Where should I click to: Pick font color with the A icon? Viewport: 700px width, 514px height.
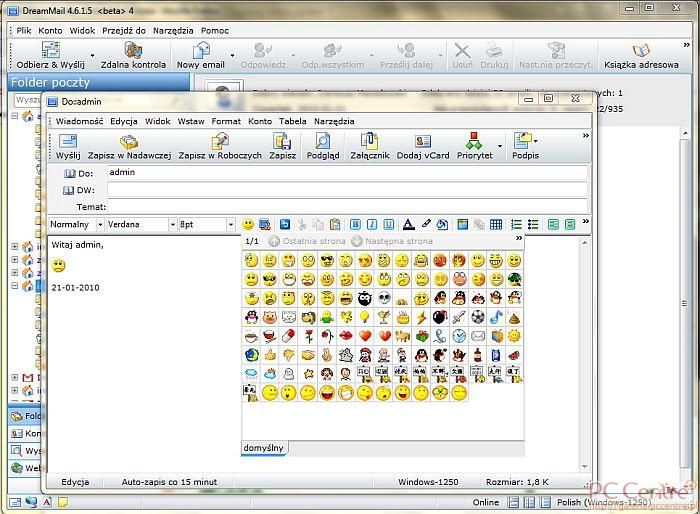(408, 224)
